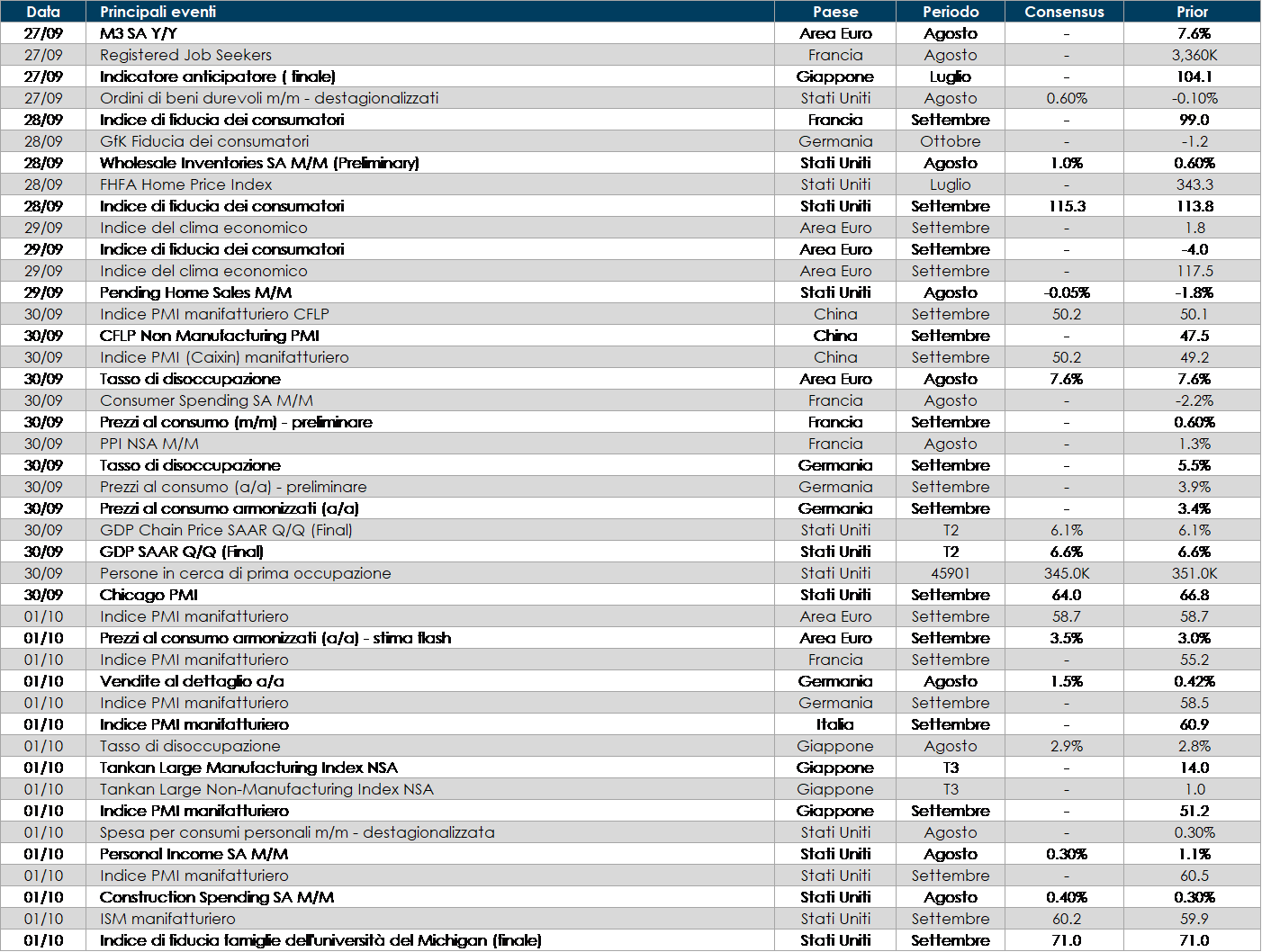Click the Paese column header

click(834, 12)
